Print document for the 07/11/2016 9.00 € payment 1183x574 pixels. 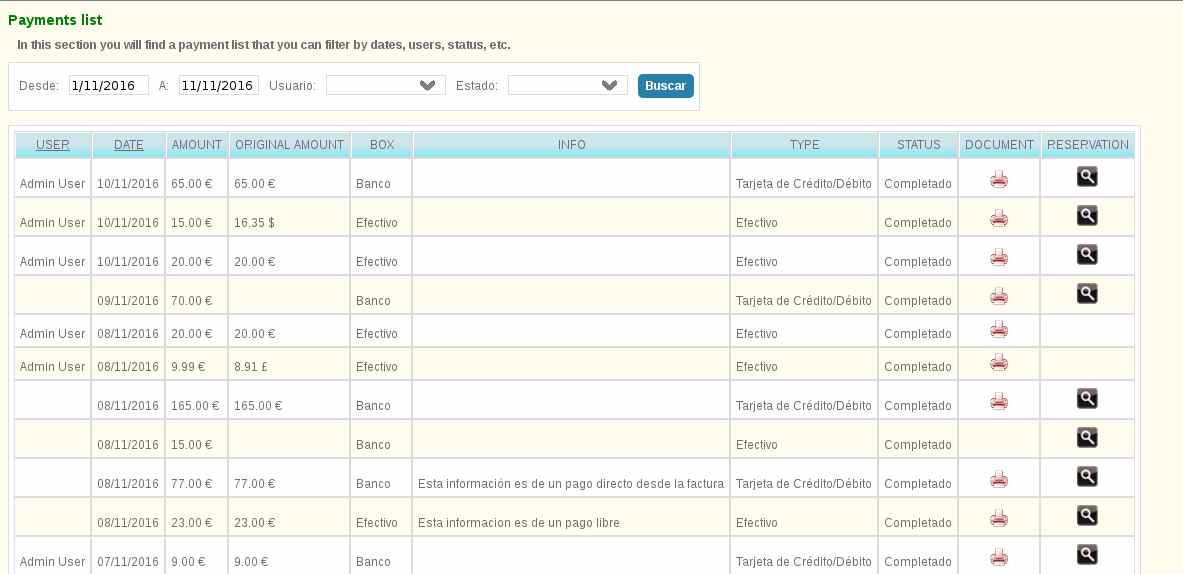pos(999,557)
